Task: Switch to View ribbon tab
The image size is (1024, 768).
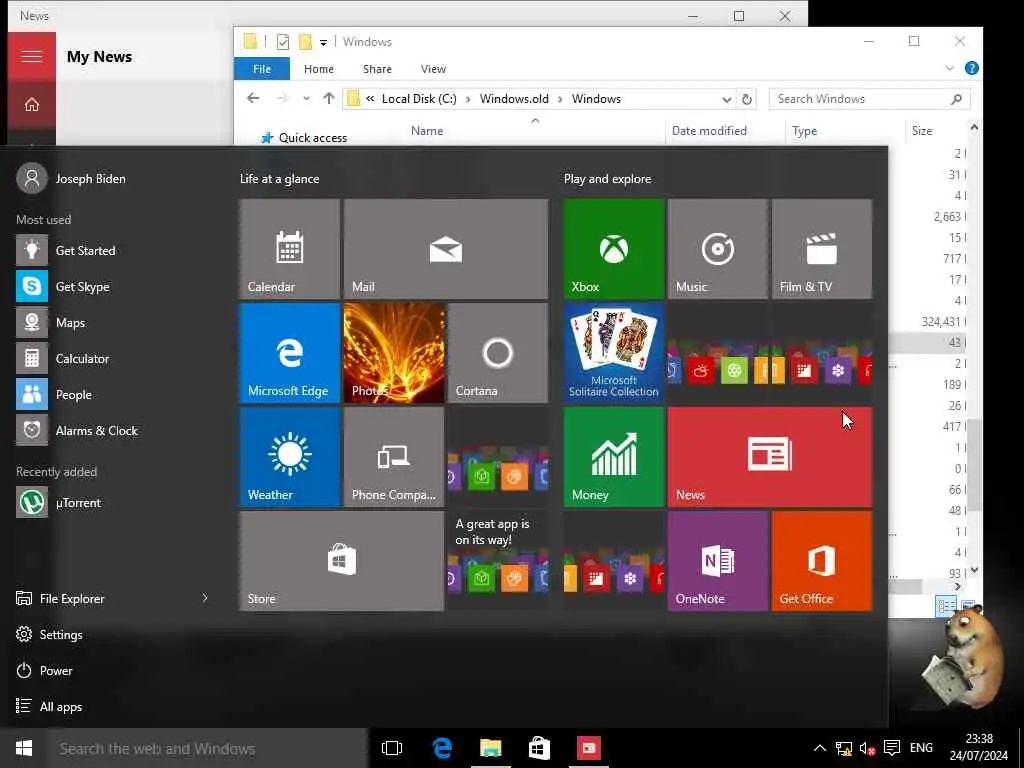Action: coord(433,69)
